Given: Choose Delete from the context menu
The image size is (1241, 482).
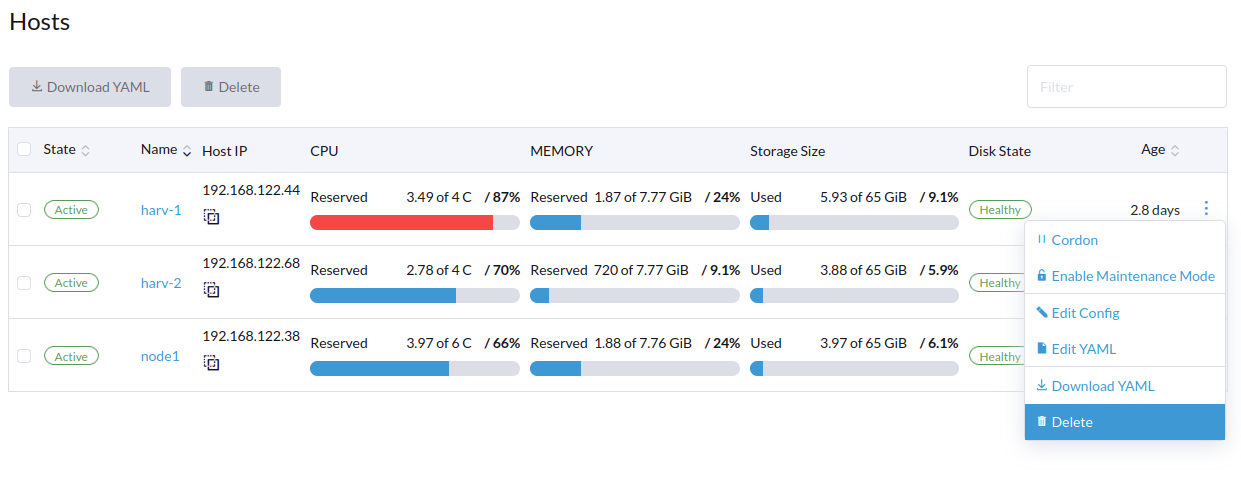Looking at the screenshot, I should click(1125, 422).
